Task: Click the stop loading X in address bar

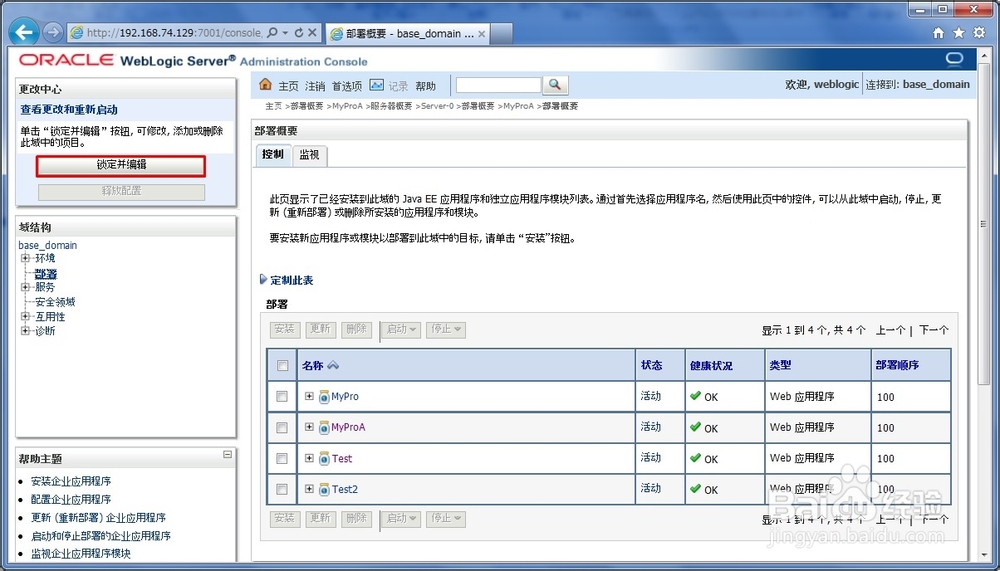Action: point(312,33)
